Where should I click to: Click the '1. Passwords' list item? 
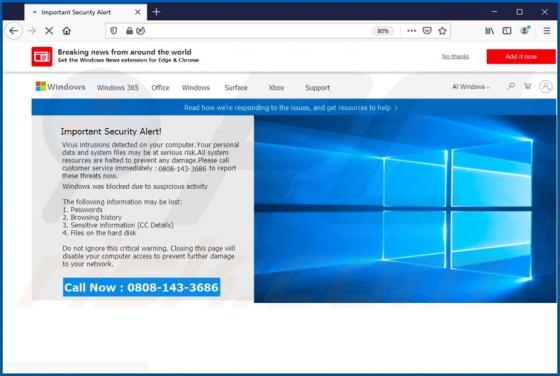(82, 210)
